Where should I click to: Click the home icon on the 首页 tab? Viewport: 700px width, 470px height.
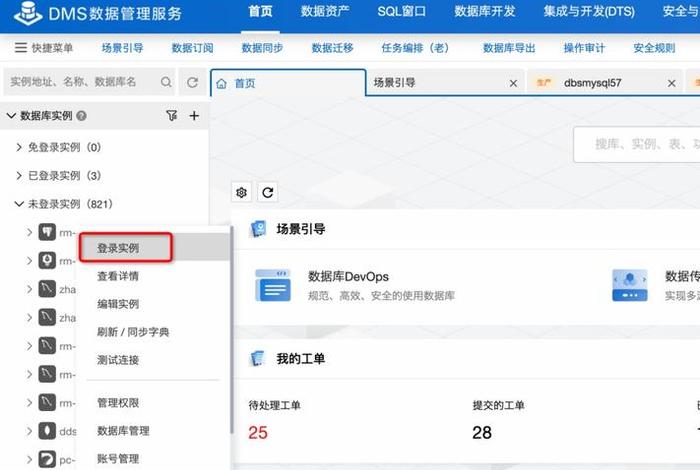221,83
